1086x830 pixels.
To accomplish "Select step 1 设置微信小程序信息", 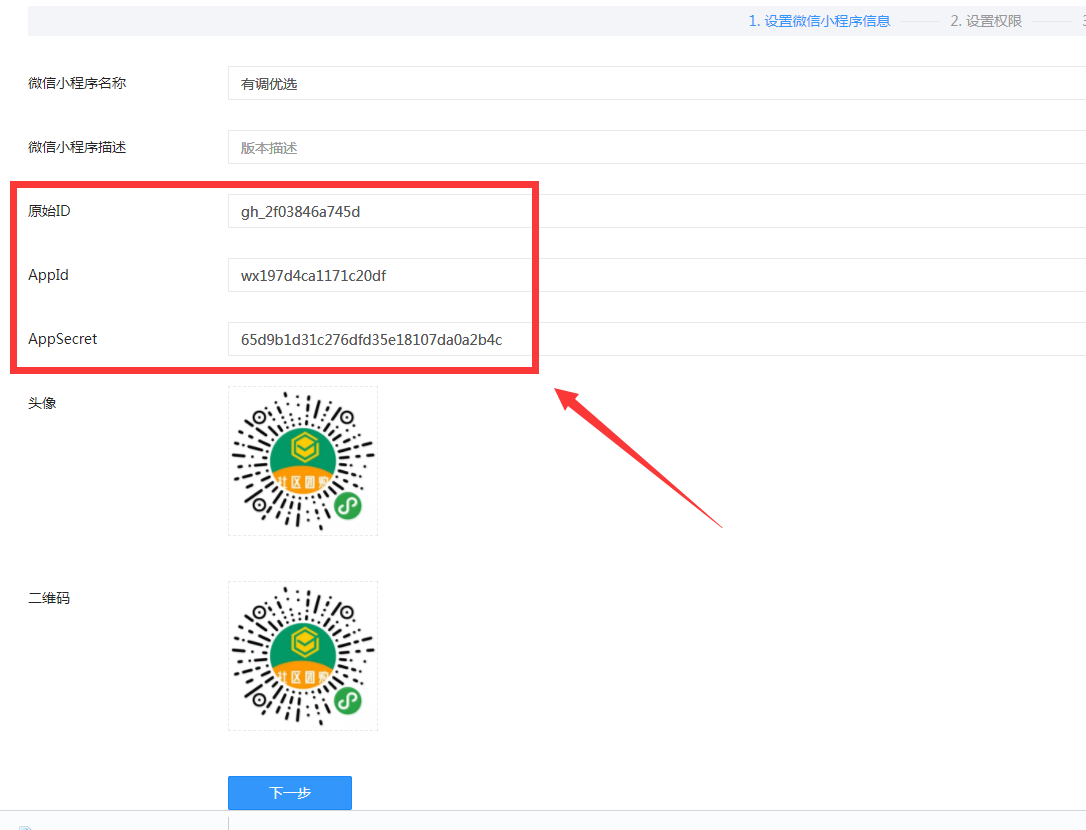I will (x=819, y=21).
